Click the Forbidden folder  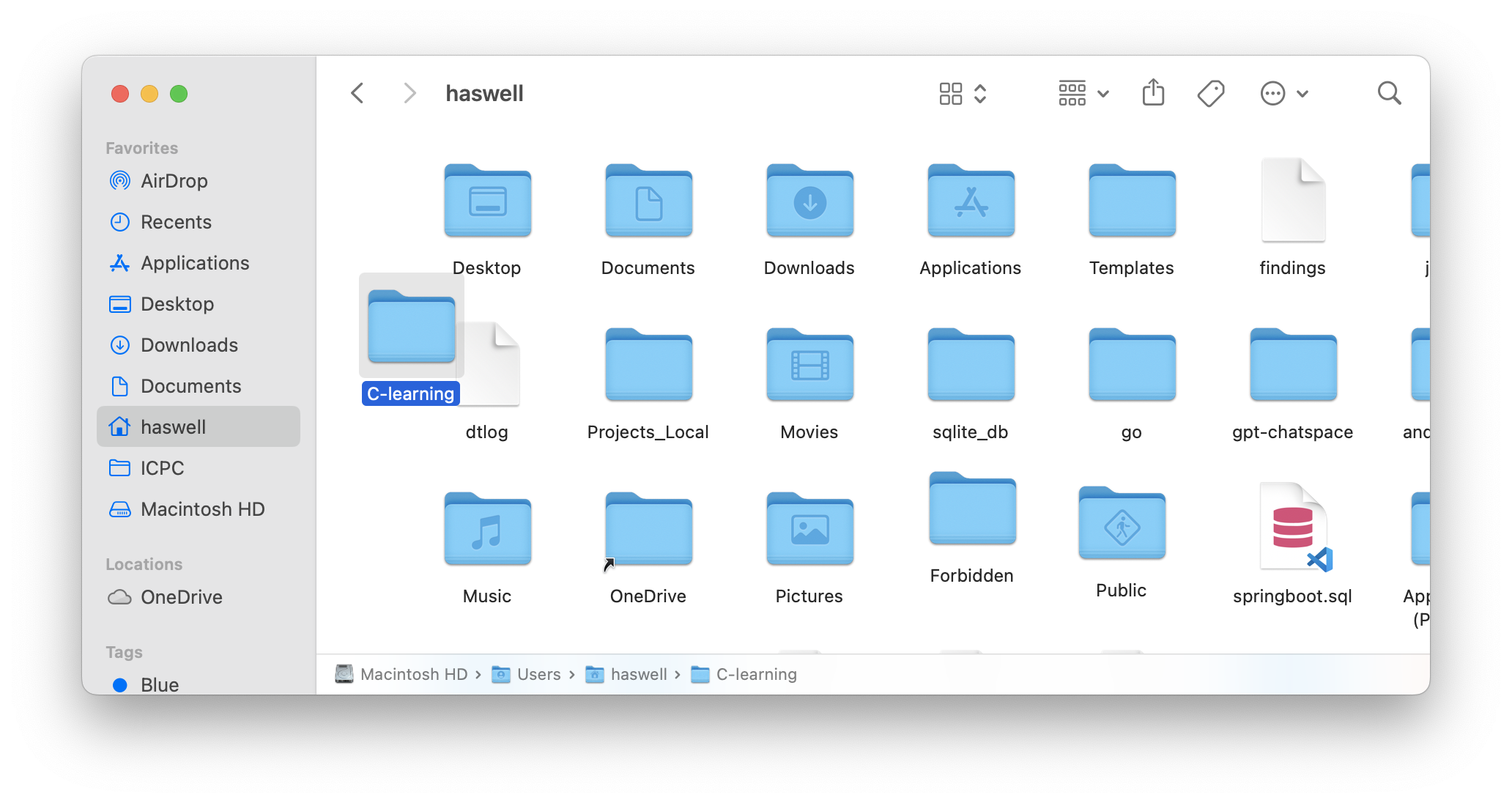click(x=971, y=509)
